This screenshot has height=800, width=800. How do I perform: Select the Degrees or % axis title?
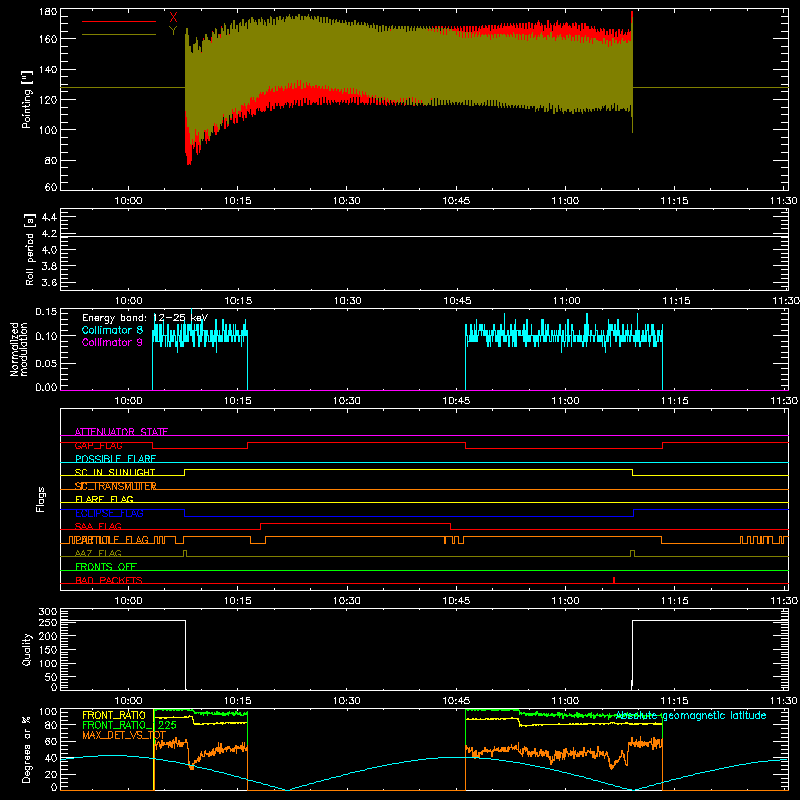27,749
